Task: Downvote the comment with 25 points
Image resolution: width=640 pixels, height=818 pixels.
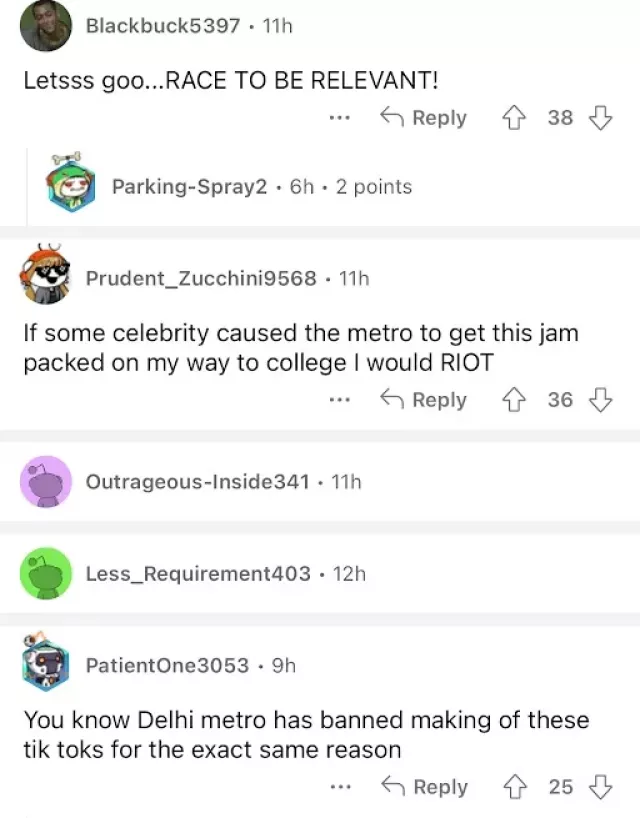Action: point(600,787)
